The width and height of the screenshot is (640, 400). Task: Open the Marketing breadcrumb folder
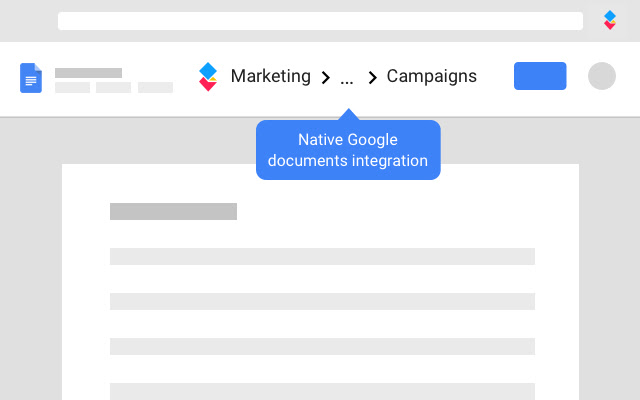270,76
